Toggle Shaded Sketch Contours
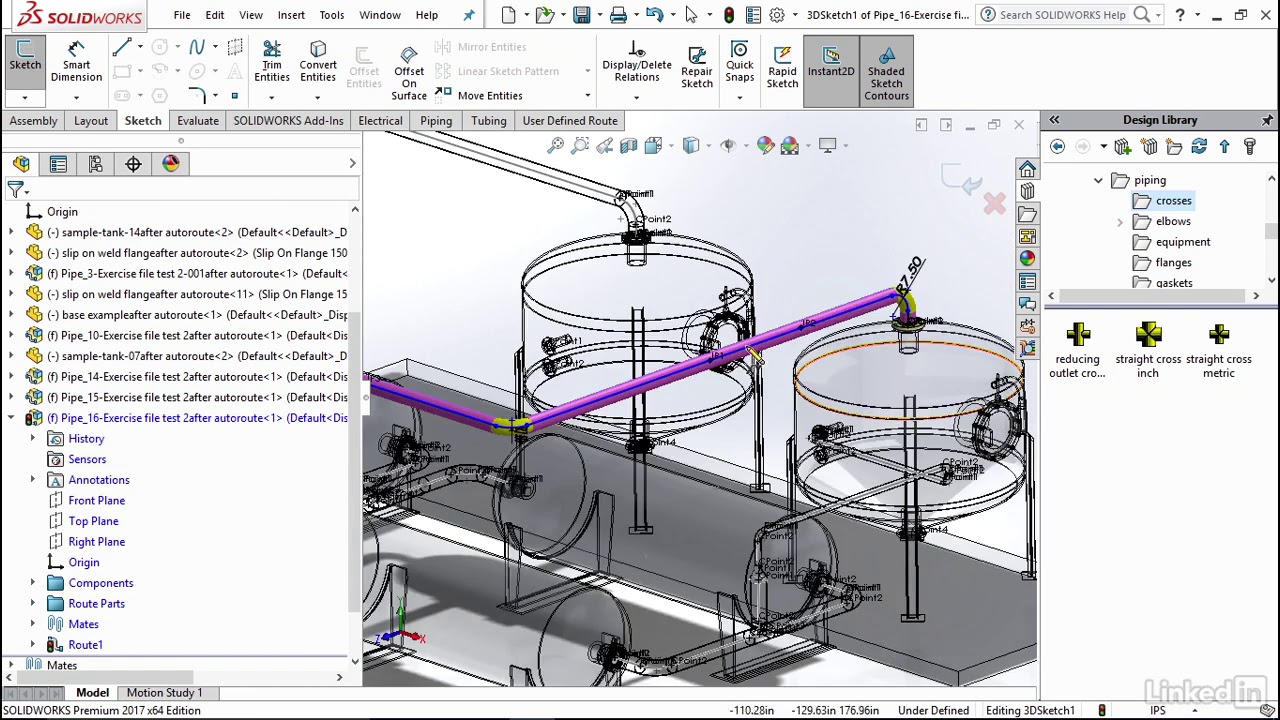The height and width of the screenshot is (720, 1280). point(887,72)
